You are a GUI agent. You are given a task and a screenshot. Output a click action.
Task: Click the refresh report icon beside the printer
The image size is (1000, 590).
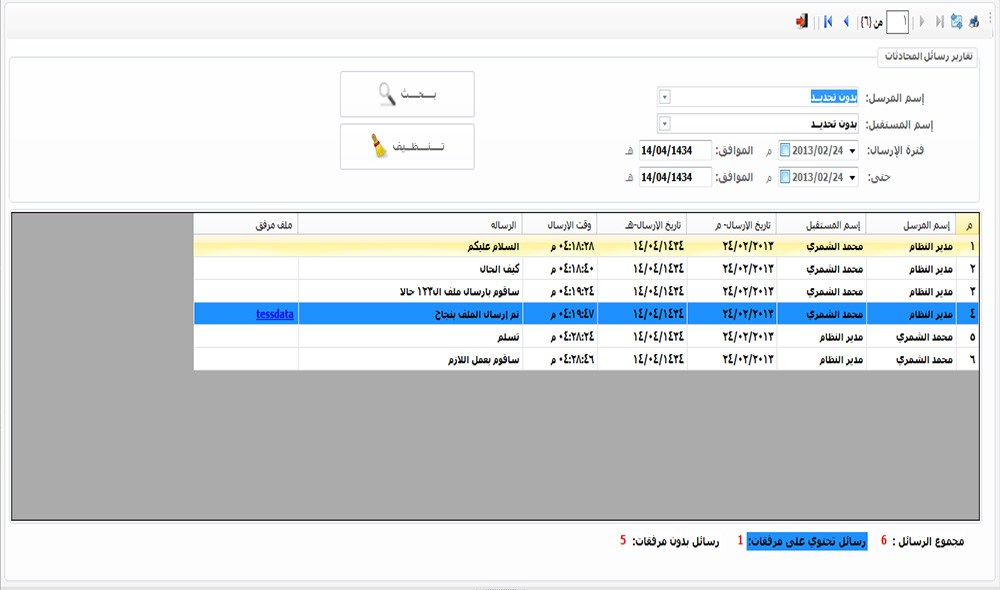click(957, 21)
